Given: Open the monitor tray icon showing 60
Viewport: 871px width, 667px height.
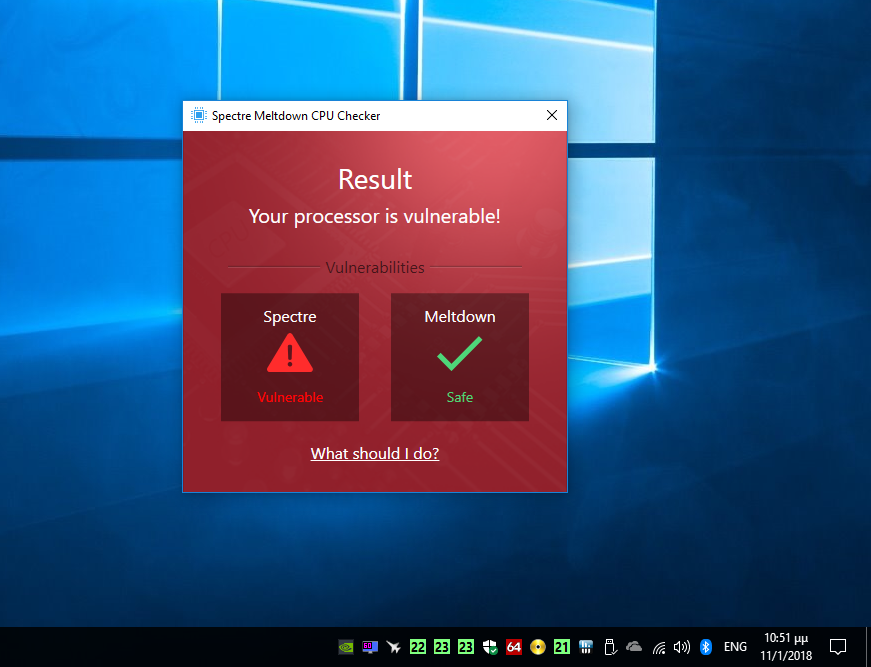Looking at the screenshot, I should (x=370, y=647).
